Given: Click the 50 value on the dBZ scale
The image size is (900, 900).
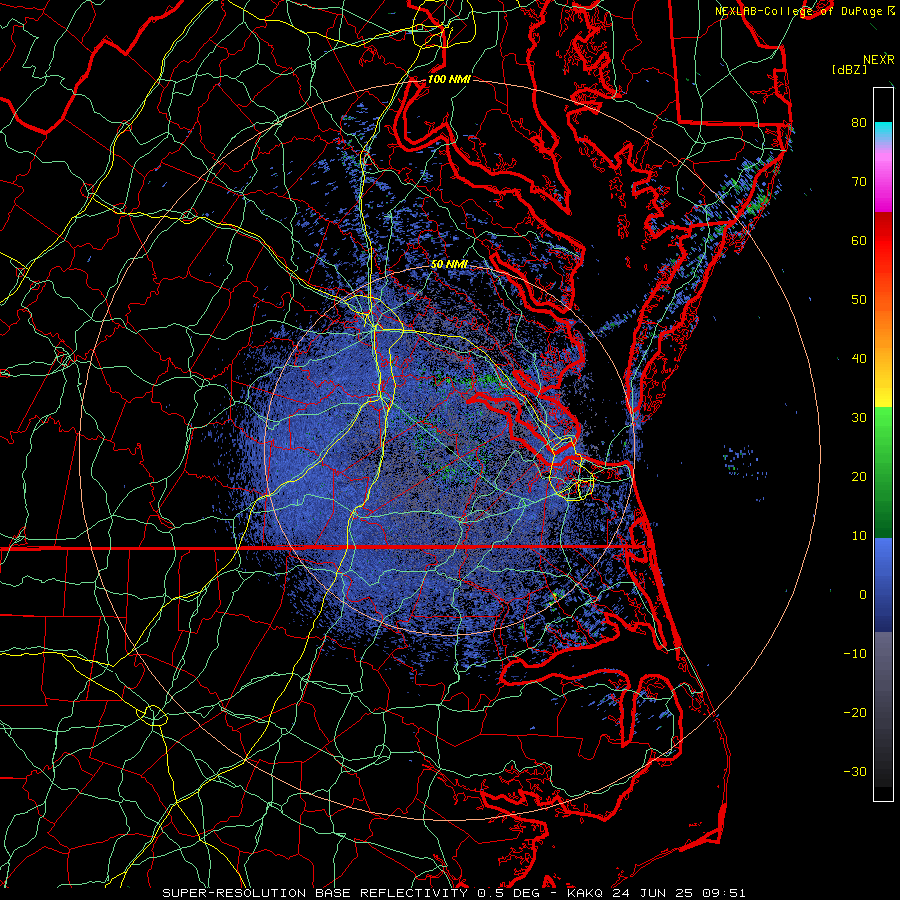Looking at the screenshot, I should click(859, 300).
